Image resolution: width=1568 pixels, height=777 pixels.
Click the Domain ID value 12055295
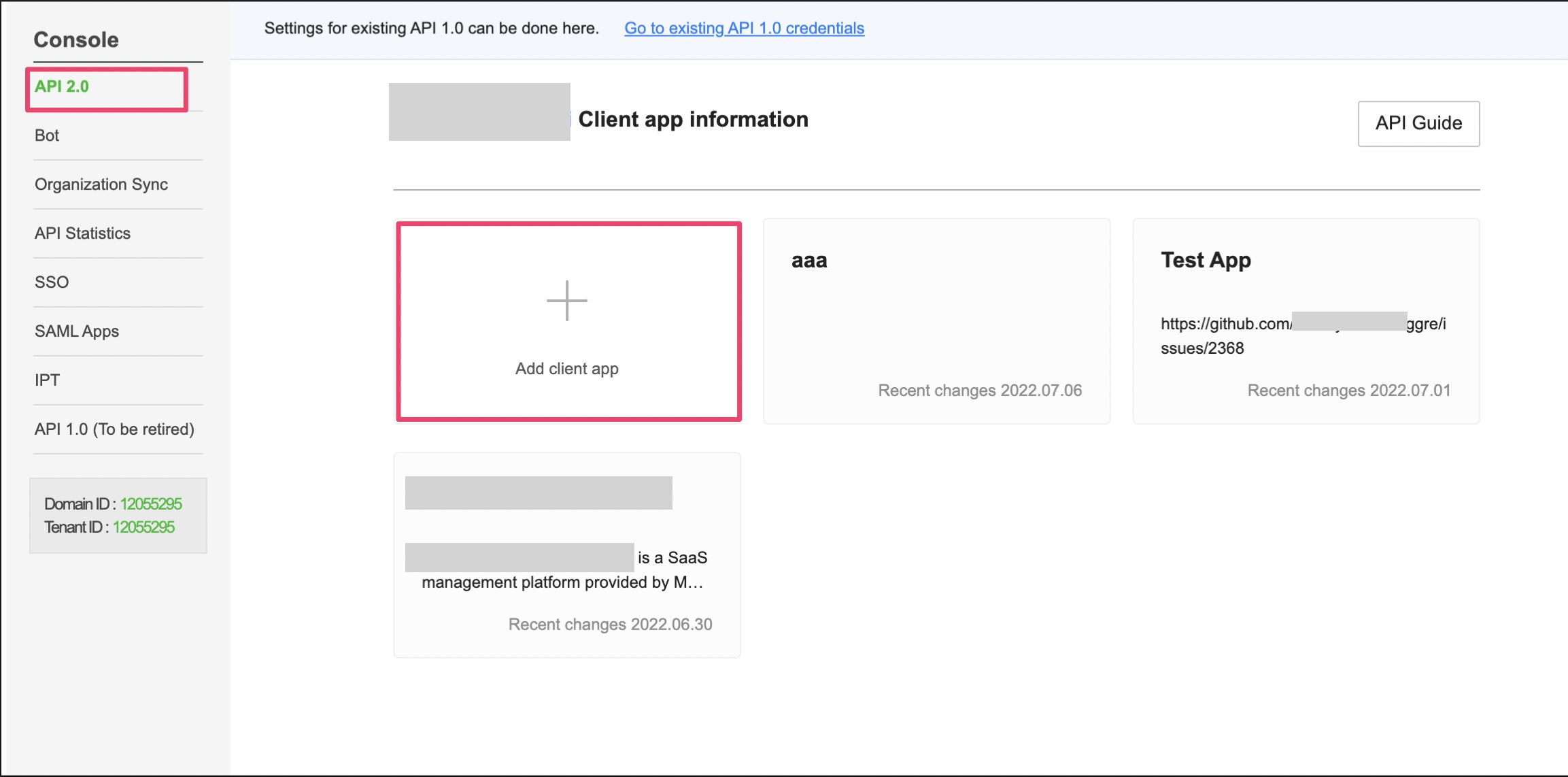click(x=151, y=504)
